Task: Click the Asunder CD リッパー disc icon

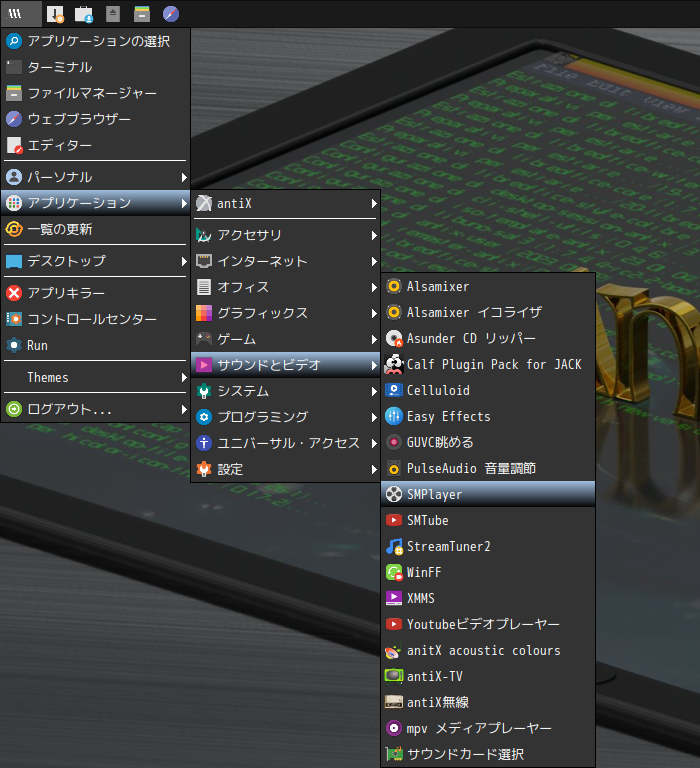Action: [394, 338]
